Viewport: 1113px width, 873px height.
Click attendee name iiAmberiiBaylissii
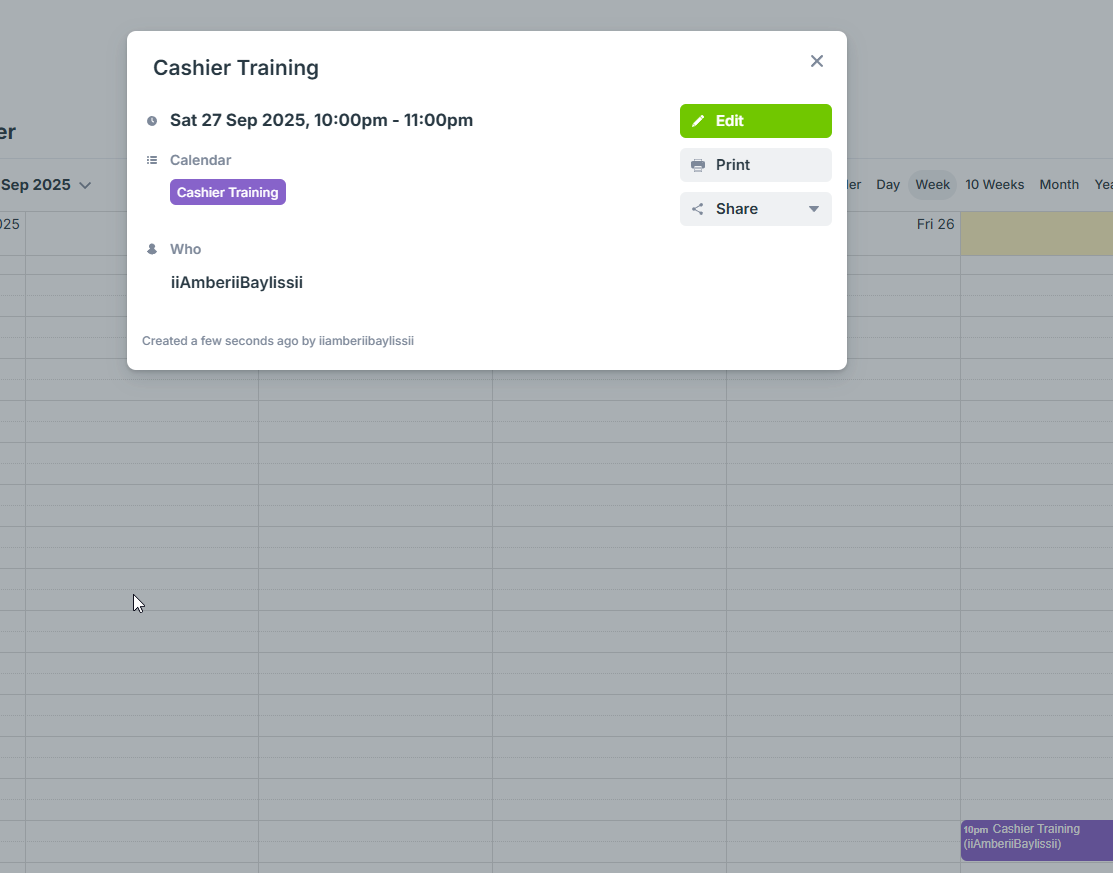(x=237, y=283)
